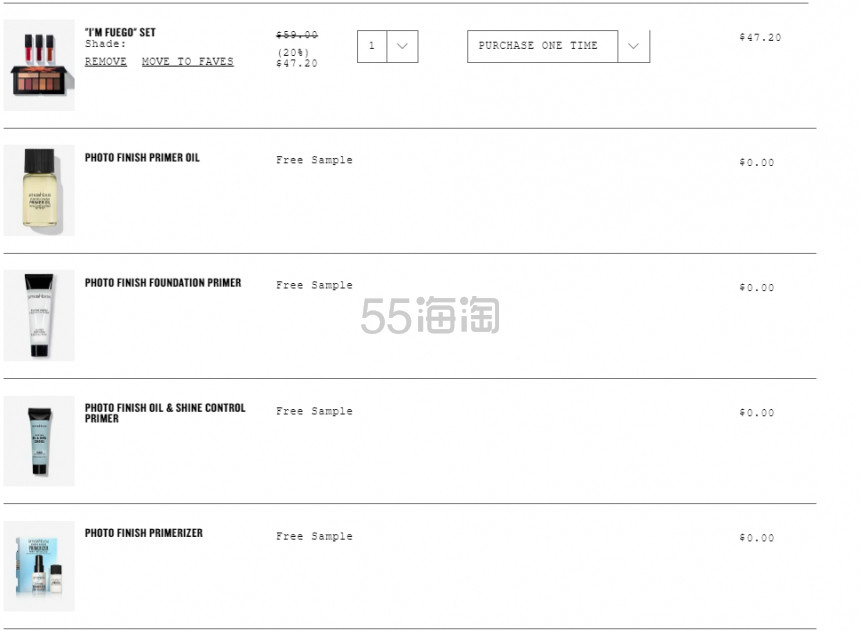Remove the I'm Fuego Set from the cart
Screen dimensions: 860x631
(x=106, y=61)
